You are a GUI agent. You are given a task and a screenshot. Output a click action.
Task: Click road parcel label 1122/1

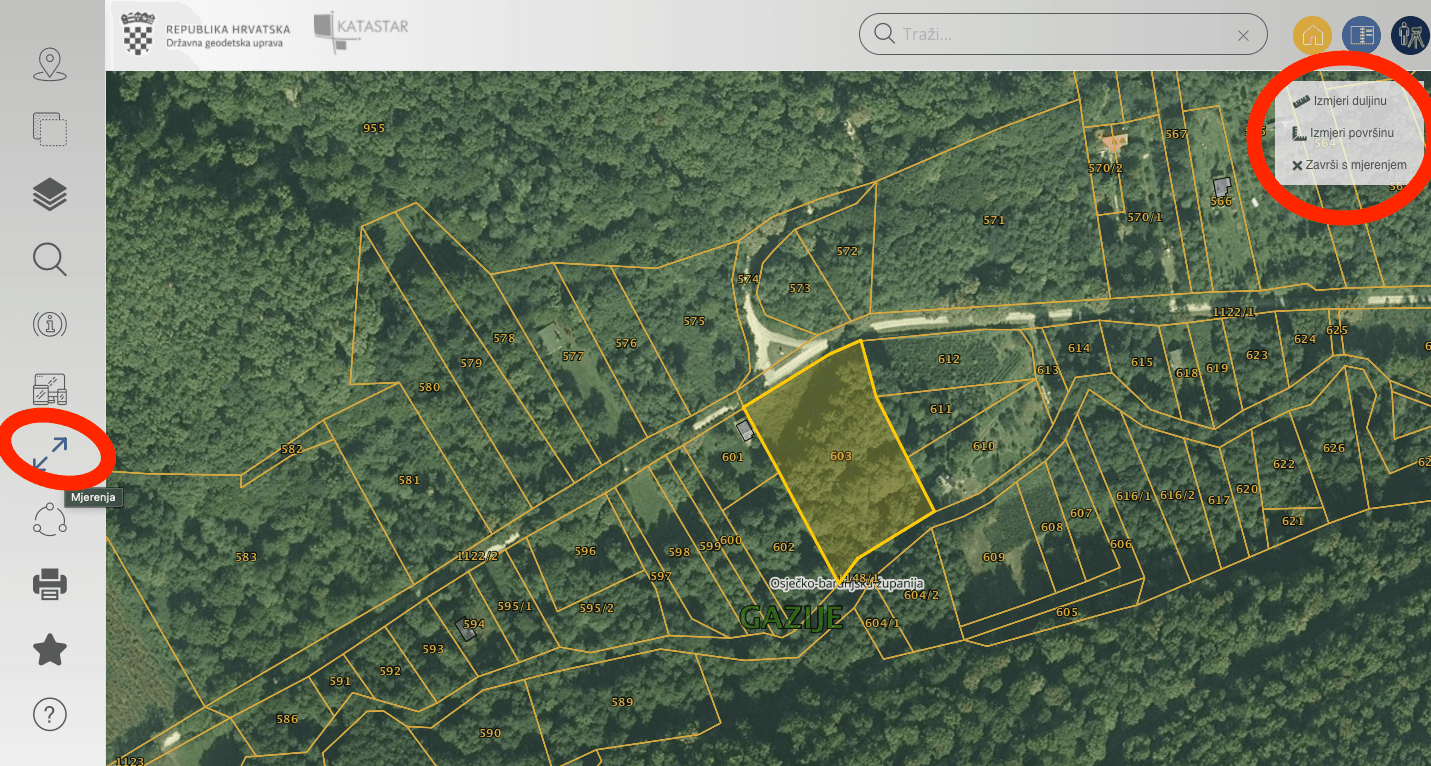pos(1233,312)
